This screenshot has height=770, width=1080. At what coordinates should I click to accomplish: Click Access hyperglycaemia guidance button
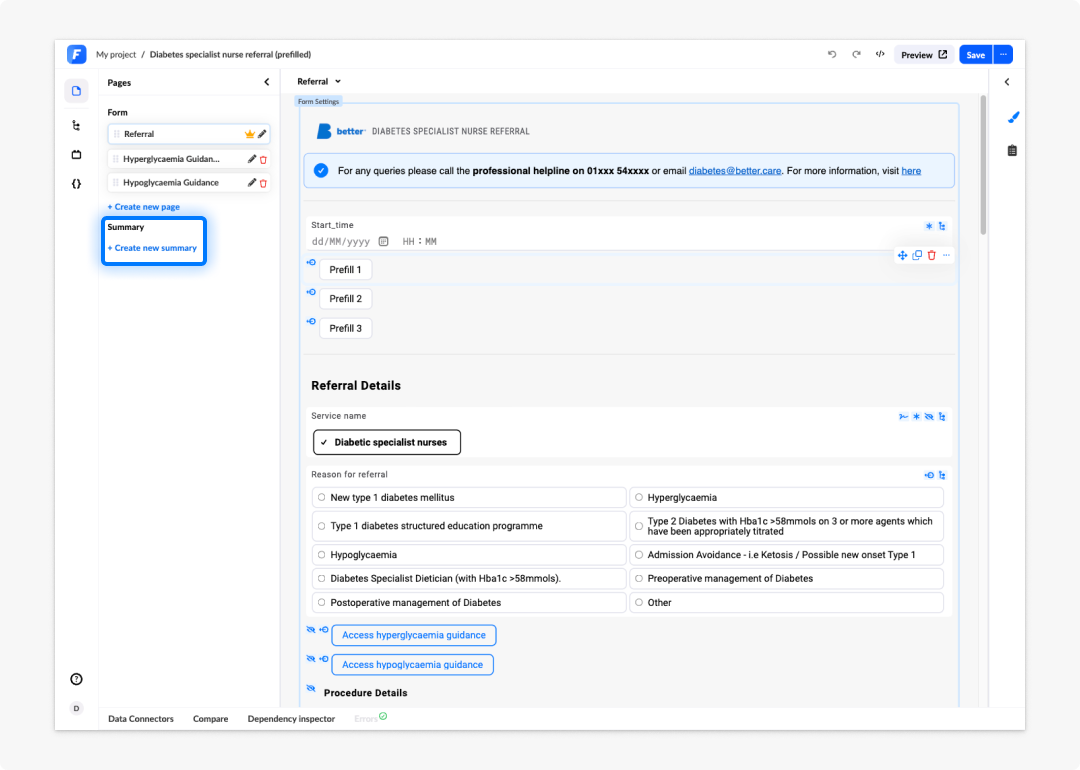pyautogui.click(x=414, y=635)
